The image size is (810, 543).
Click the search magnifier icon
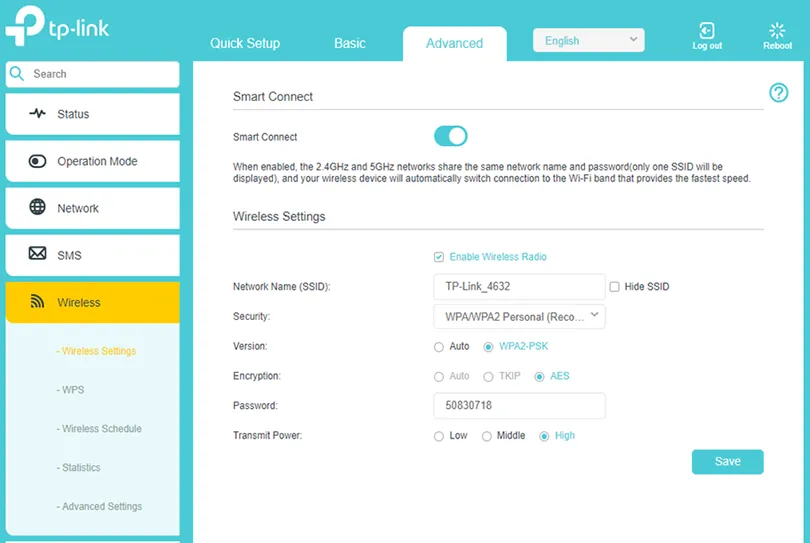[x=17, y=74]
